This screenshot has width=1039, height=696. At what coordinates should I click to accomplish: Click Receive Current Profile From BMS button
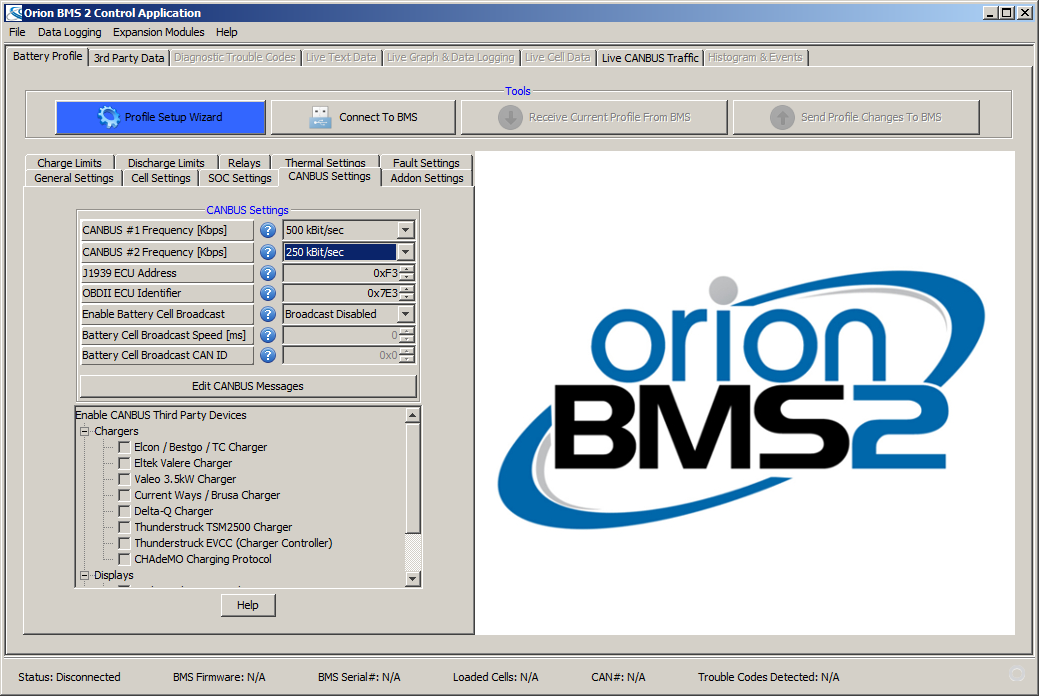[x=594, y=117]
